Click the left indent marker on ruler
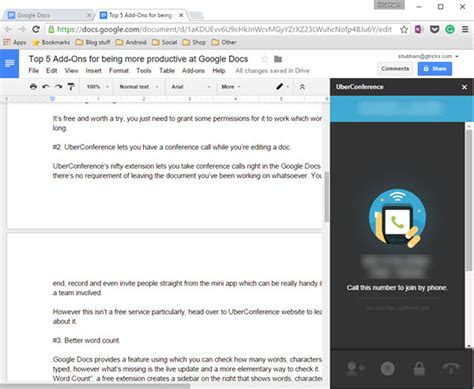The width and height of the screenshot is (474, 389). coord(52,99)
